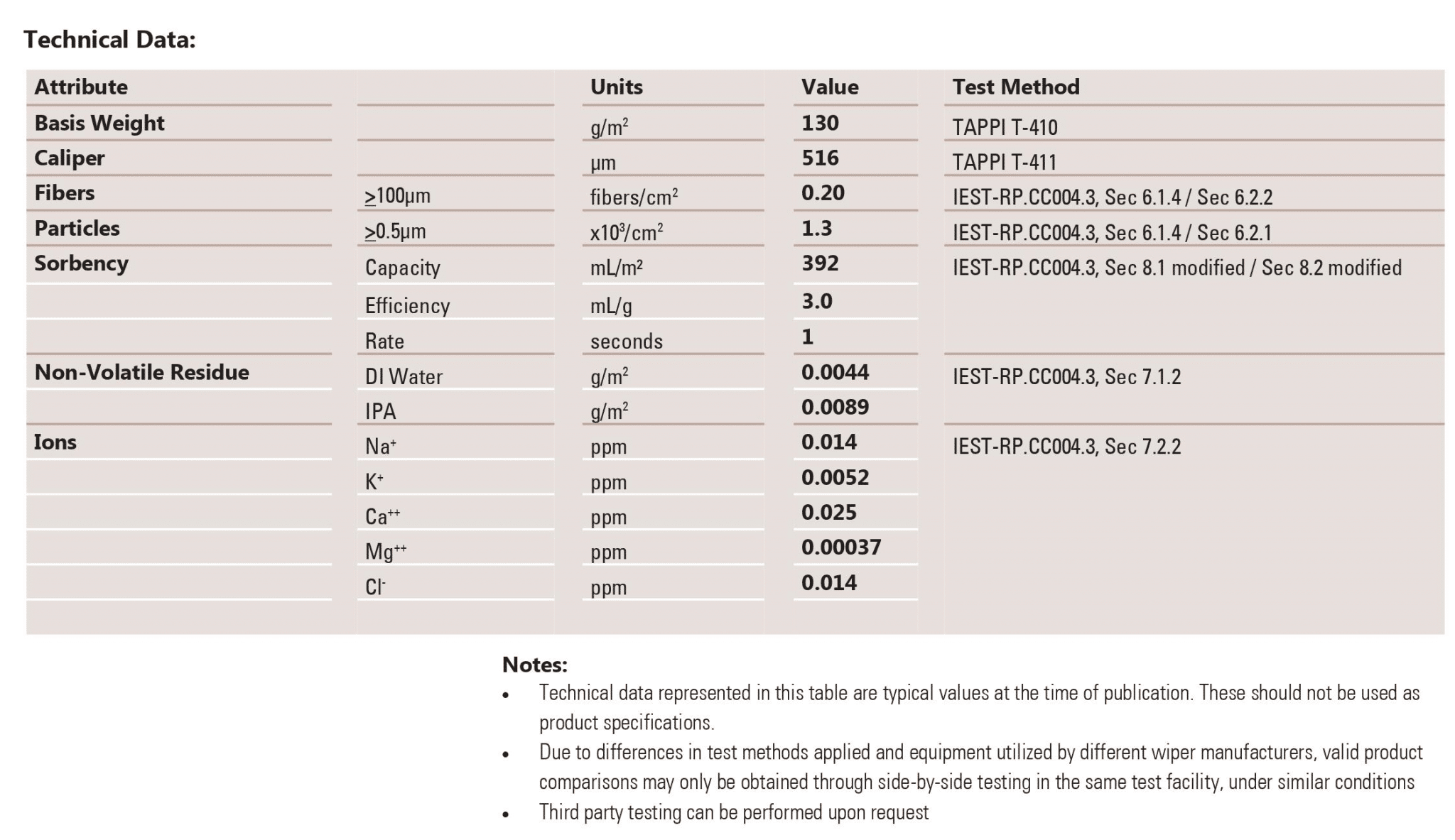This screenshot has width=1455, height=840.
Task: Click the Technical Data heading
Action: [x=109, y=39]
